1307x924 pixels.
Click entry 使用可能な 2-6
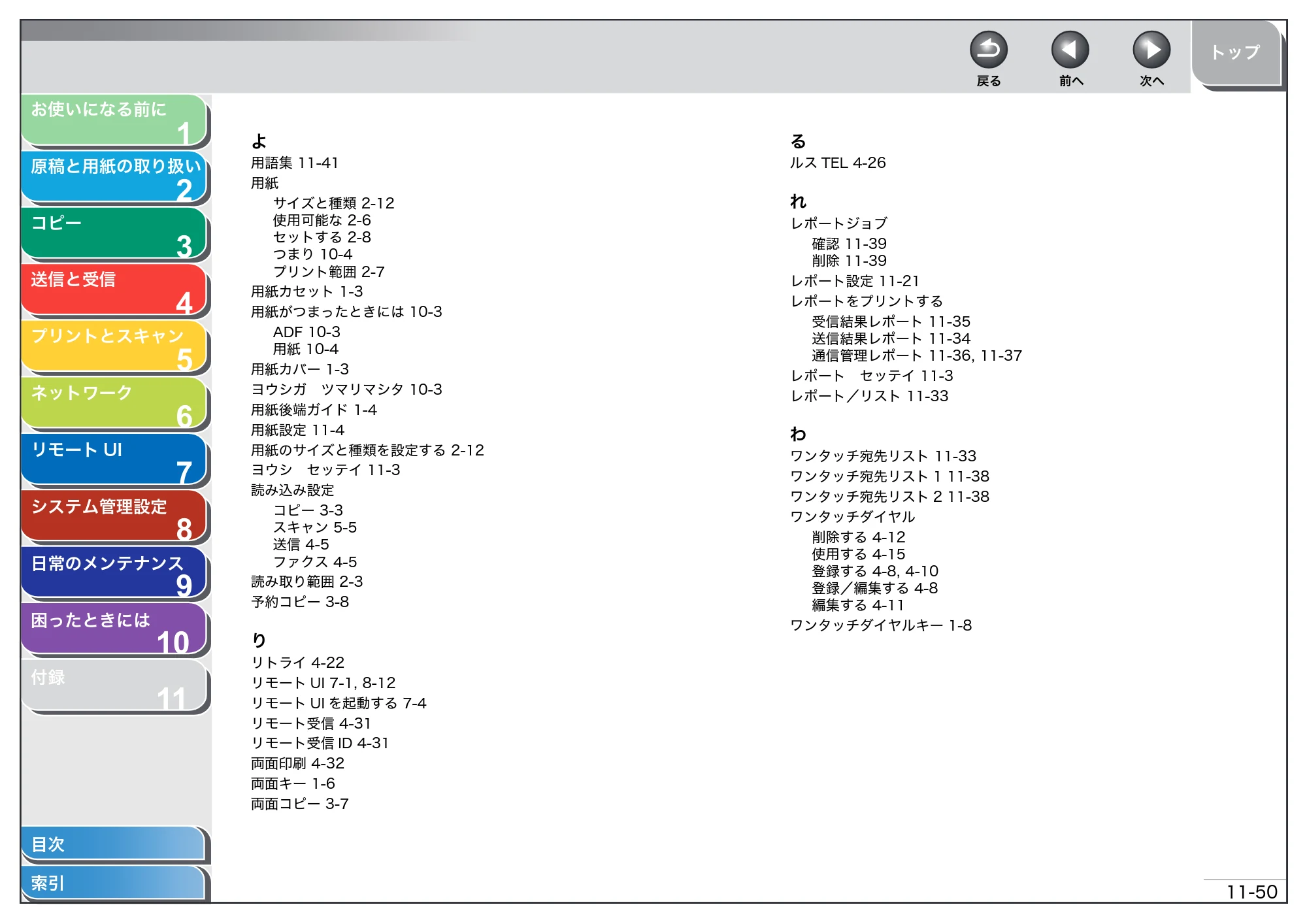click(322, 220)
